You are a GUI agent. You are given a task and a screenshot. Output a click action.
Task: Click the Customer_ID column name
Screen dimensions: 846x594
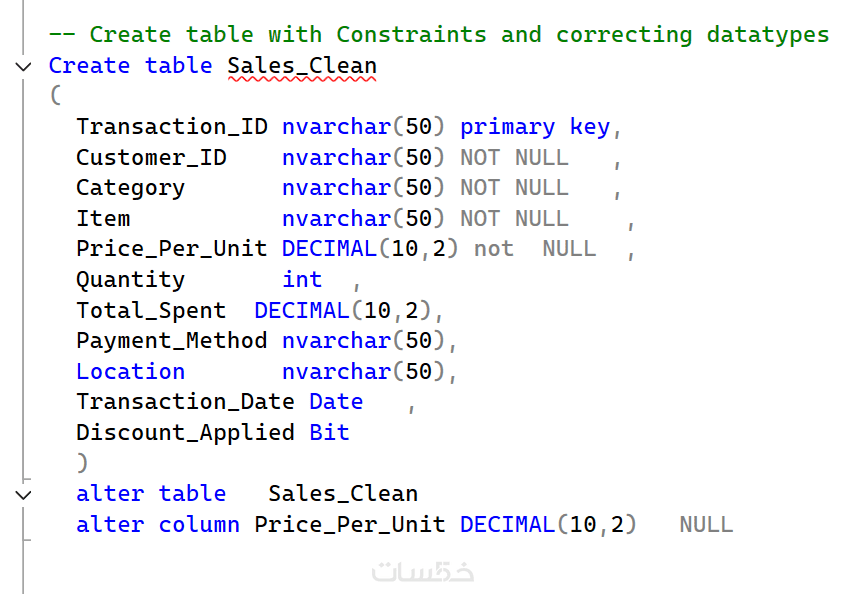pyautogui.click(x=151, y=158)
